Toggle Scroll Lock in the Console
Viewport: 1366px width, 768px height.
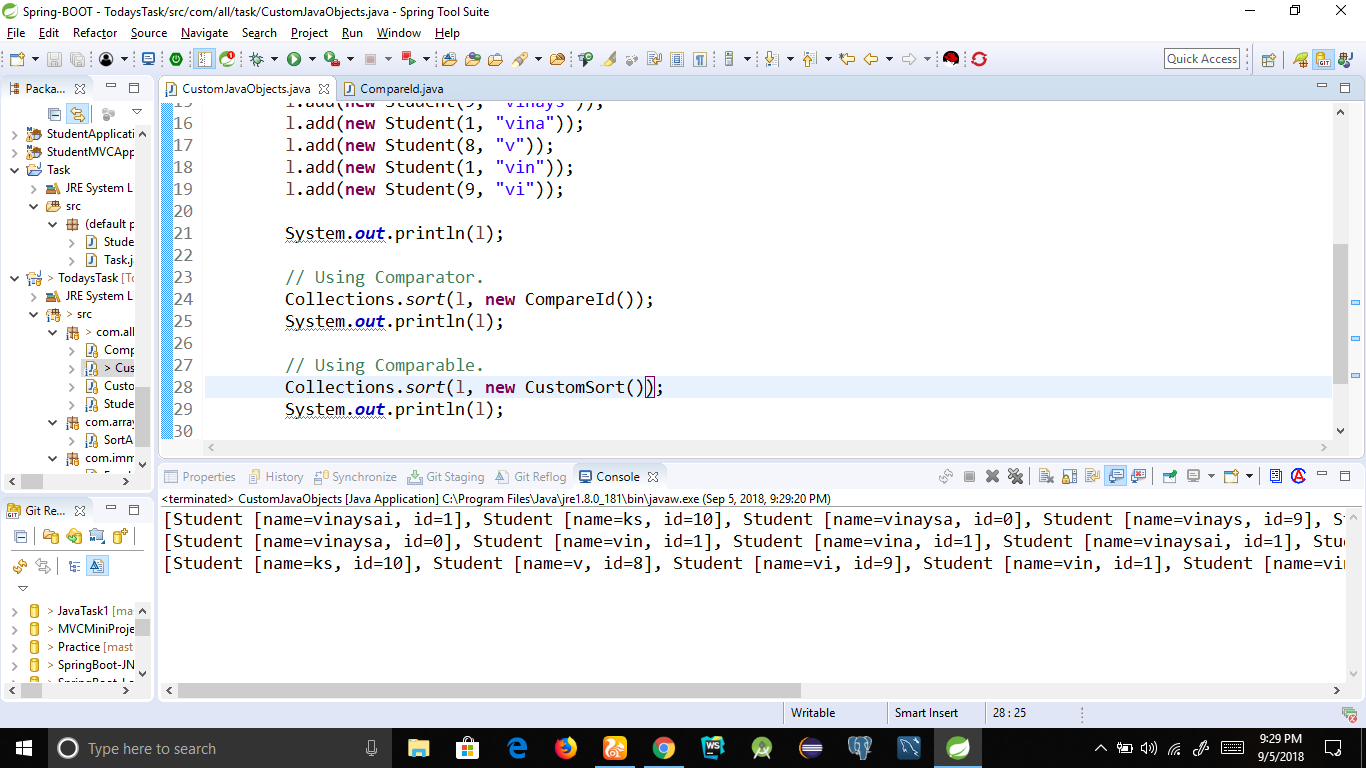pos(1068,477)
